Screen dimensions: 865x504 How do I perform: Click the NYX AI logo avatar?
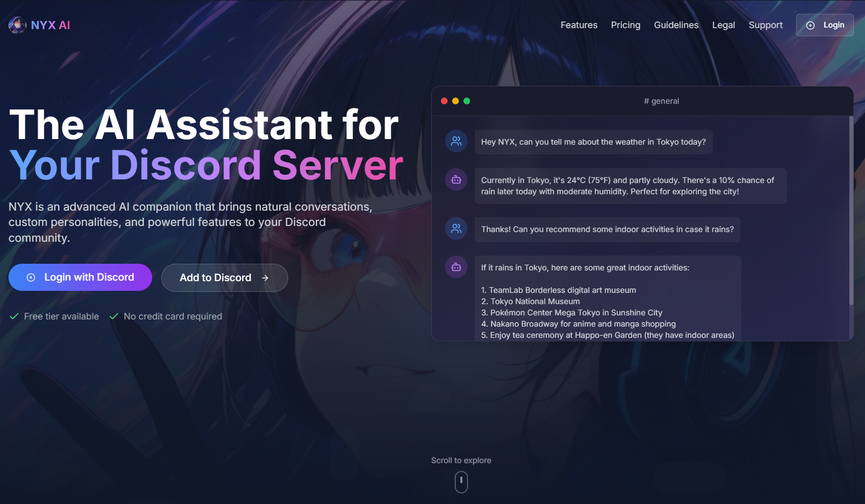coord(17,25)
